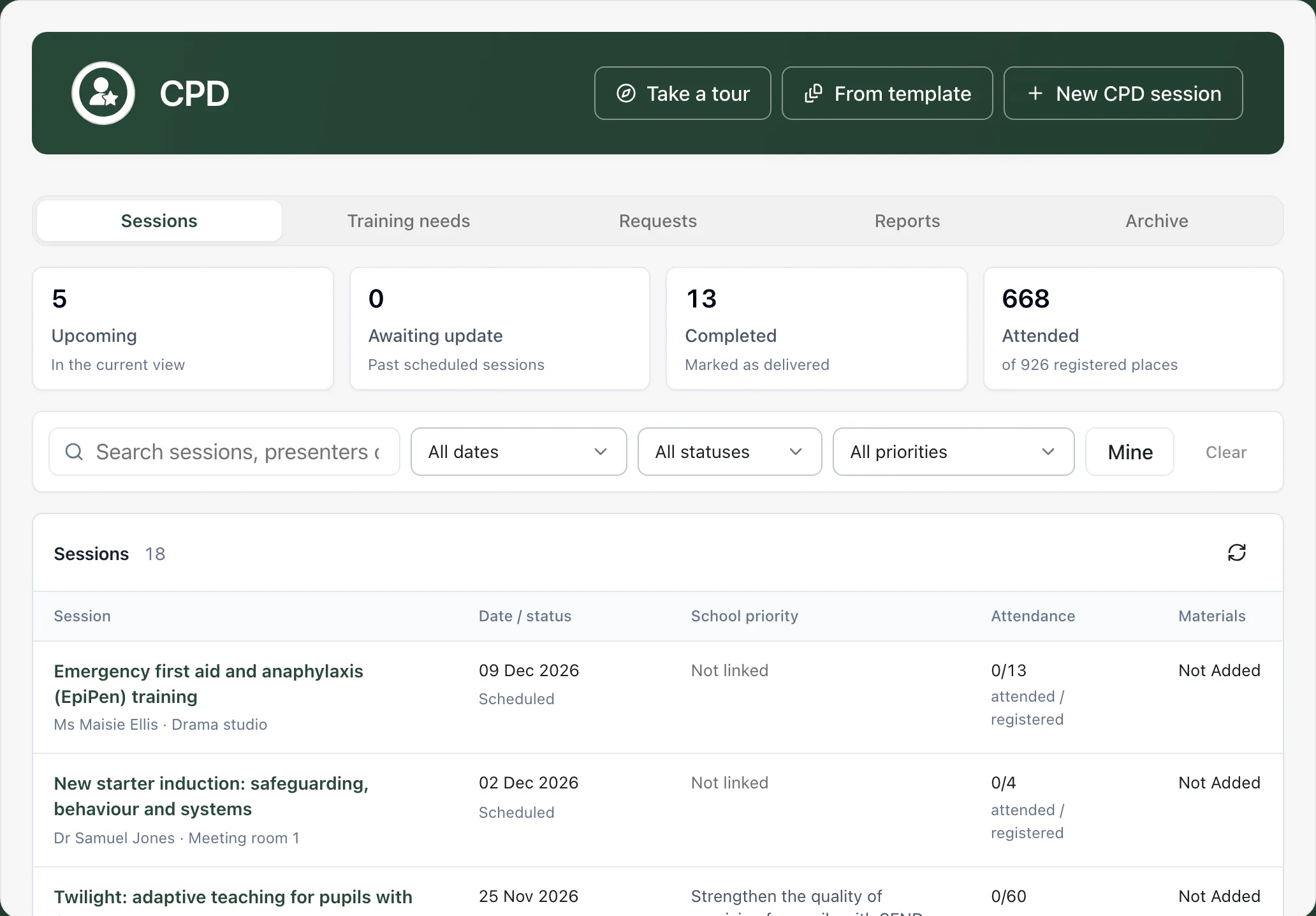This screenshot has width=1316, height=916.
Task: Click the magnifier search icon
Action: pos(74,452)
